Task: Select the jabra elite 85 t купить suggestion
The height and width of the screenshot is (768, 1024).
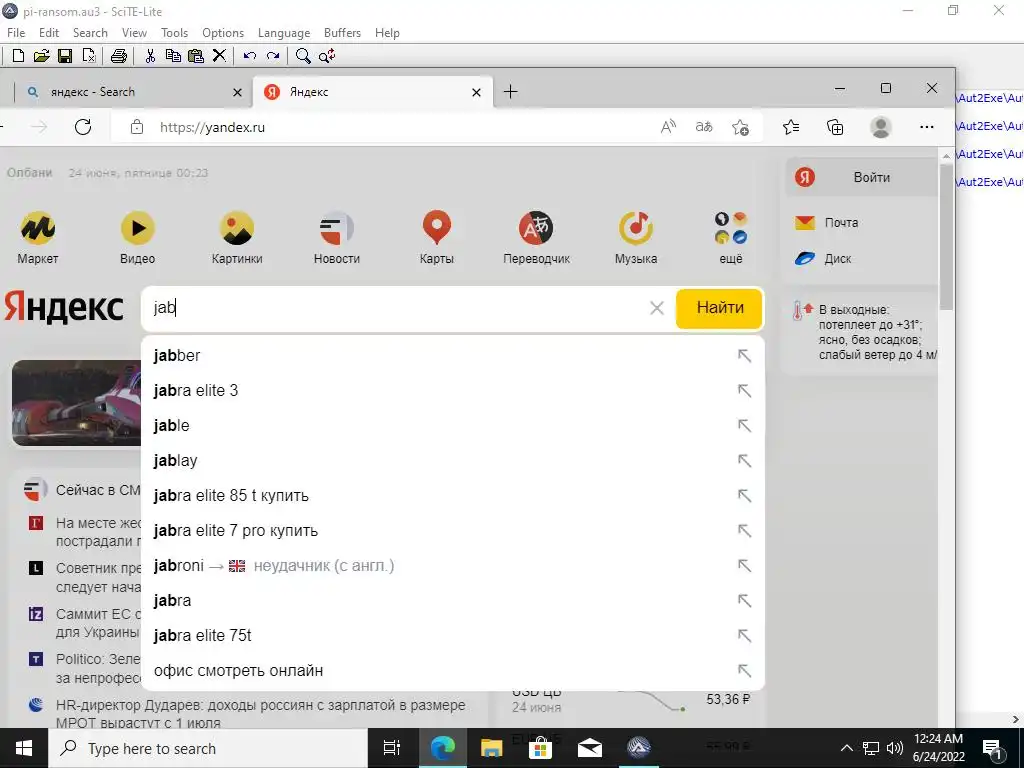Action: click(453, 496)
